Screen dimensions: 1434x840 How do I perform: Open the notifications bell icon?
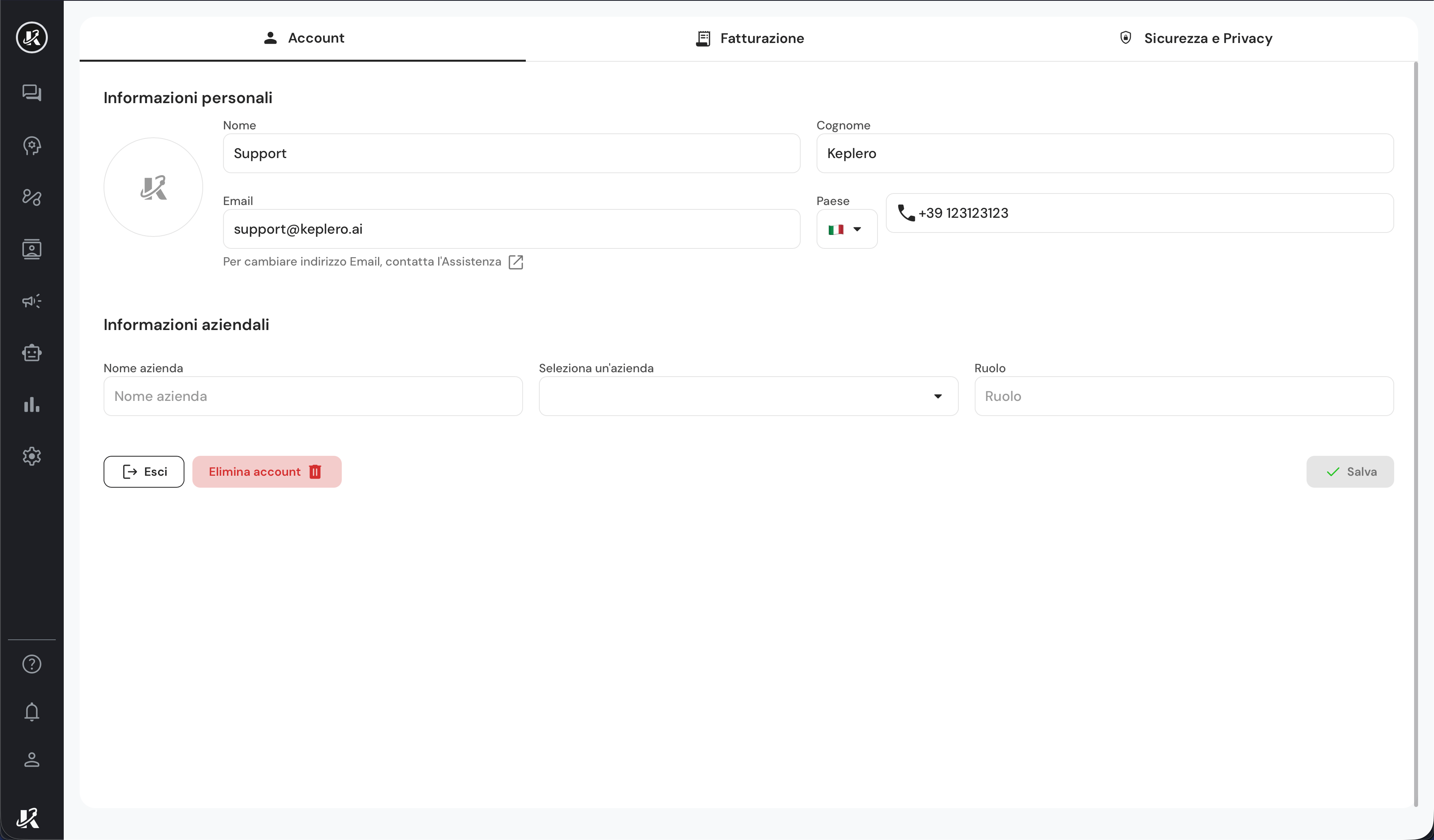click(32, 711)
